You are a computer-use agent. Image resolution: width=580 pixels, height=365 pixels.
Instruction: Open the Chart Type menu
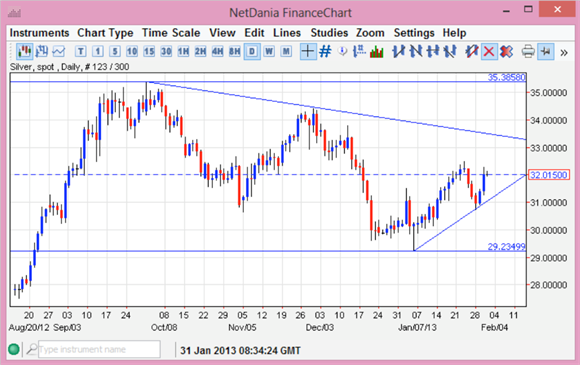(x=105, y=33)
